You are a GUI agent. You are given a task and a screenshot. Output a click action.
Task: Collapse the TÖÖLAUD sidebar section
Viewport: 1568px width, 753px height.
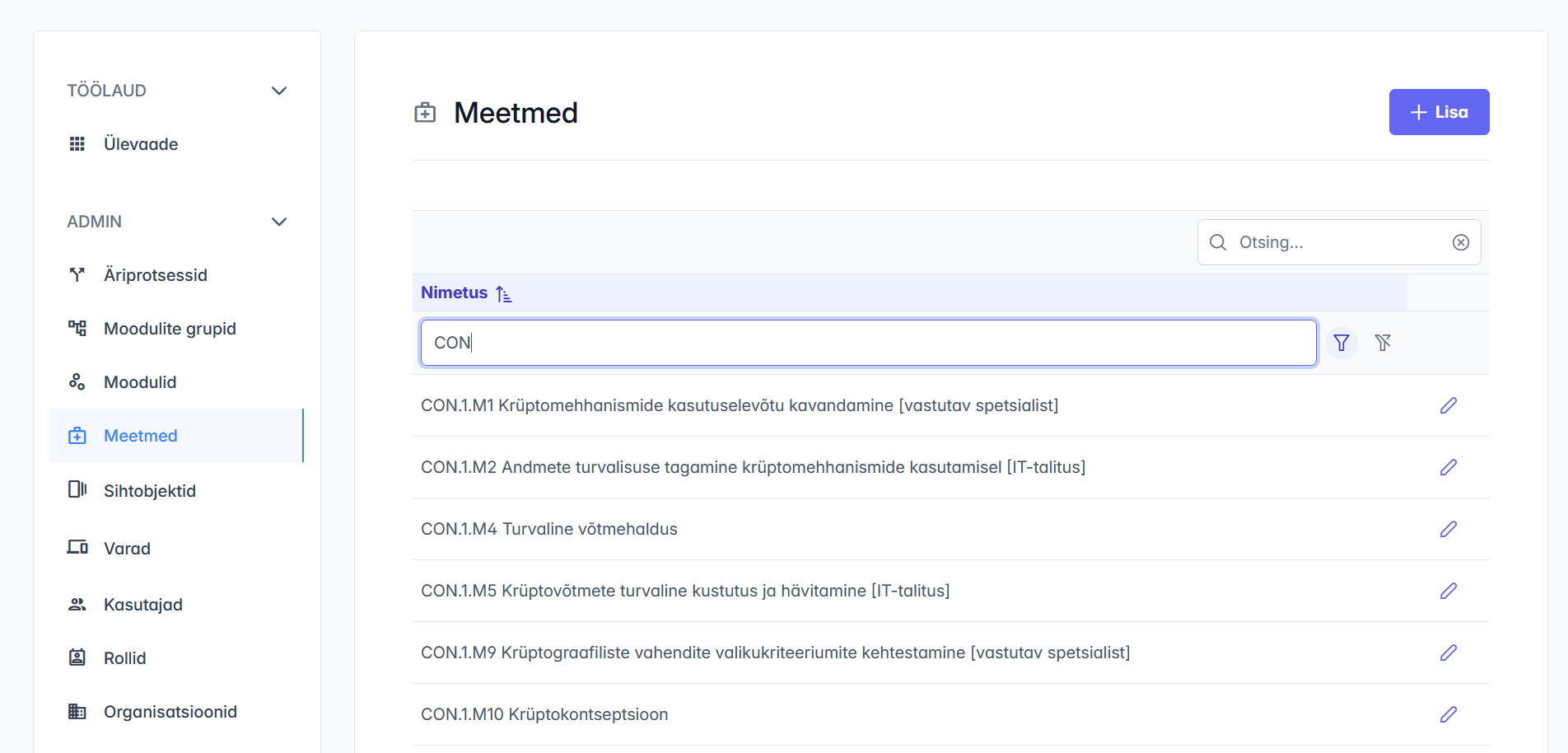(x=279, y=91)
